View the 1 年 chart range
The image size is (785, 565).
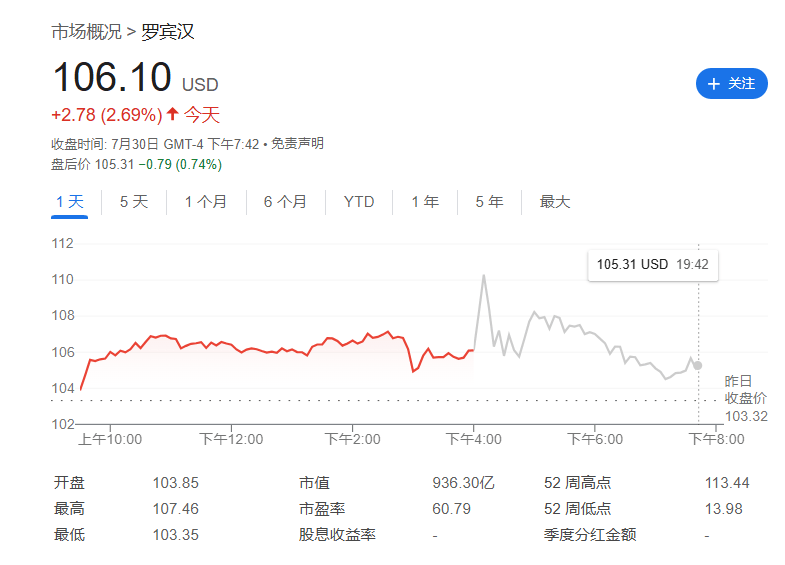click(x=425, y=202)
